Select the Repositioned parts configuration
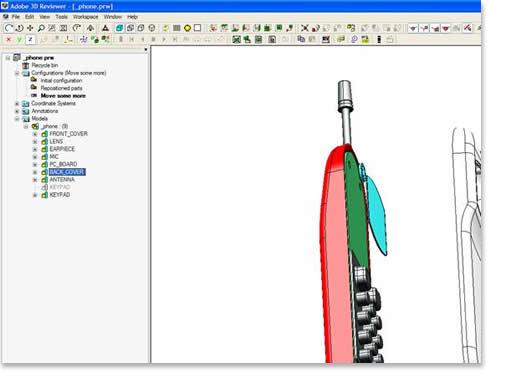Screen dimensions: 505x381 [x=61, y=88]
